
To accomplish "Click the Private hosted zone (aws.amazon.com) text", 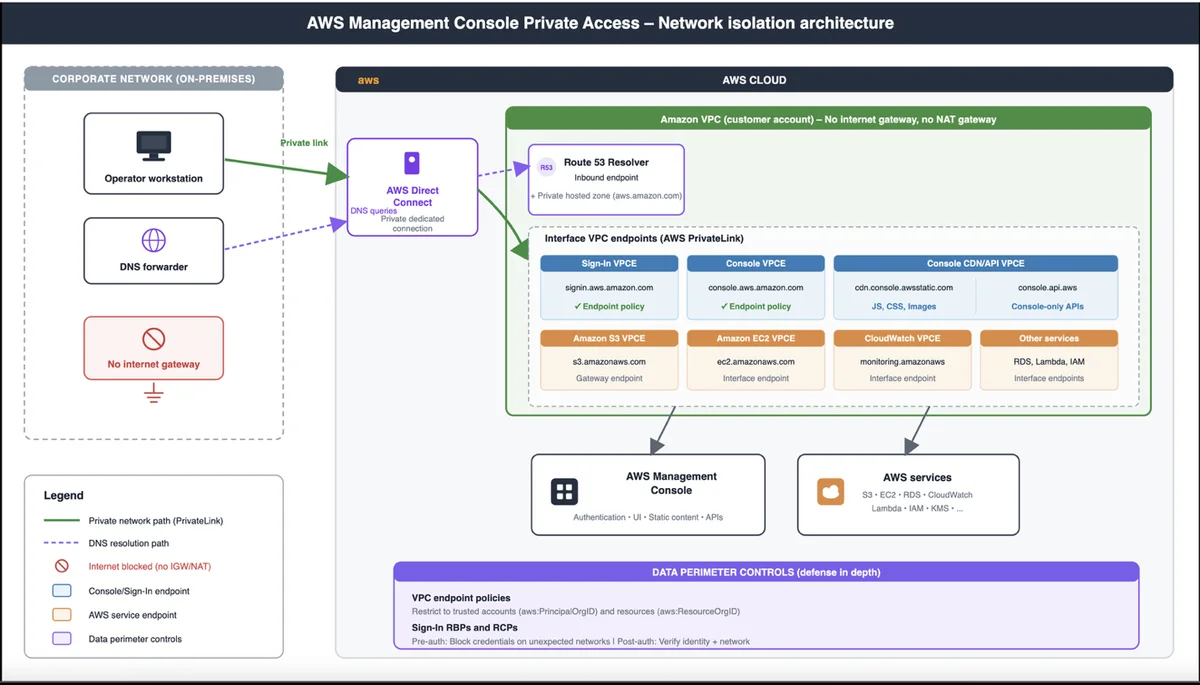I will click(606, 196).
